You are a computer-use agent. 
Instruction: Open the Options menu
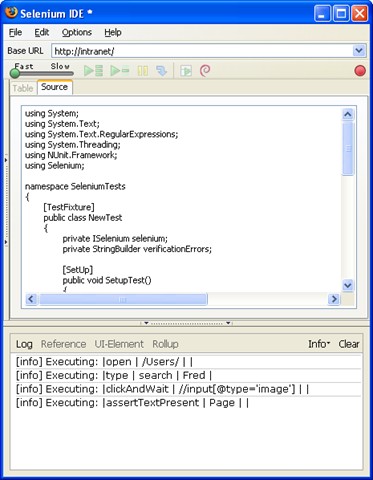(x=77, y=32)
